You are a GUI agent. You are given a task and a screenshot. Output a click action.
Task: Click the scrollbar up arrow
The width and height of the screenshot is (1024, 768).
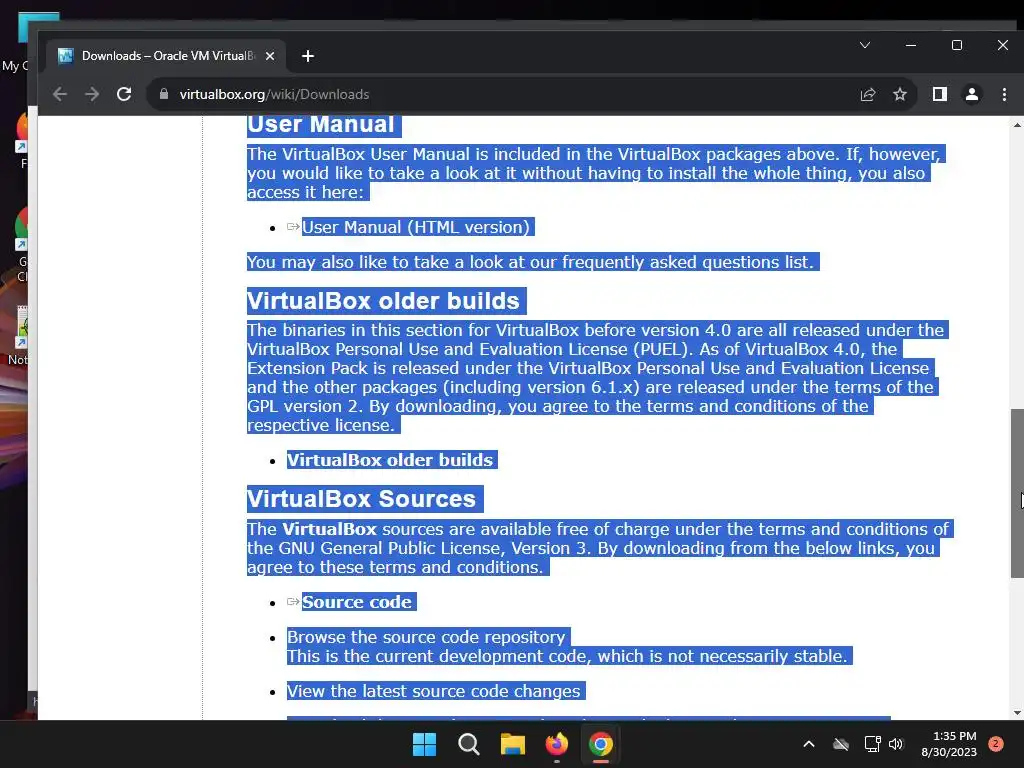click(x=1017, y=124)
